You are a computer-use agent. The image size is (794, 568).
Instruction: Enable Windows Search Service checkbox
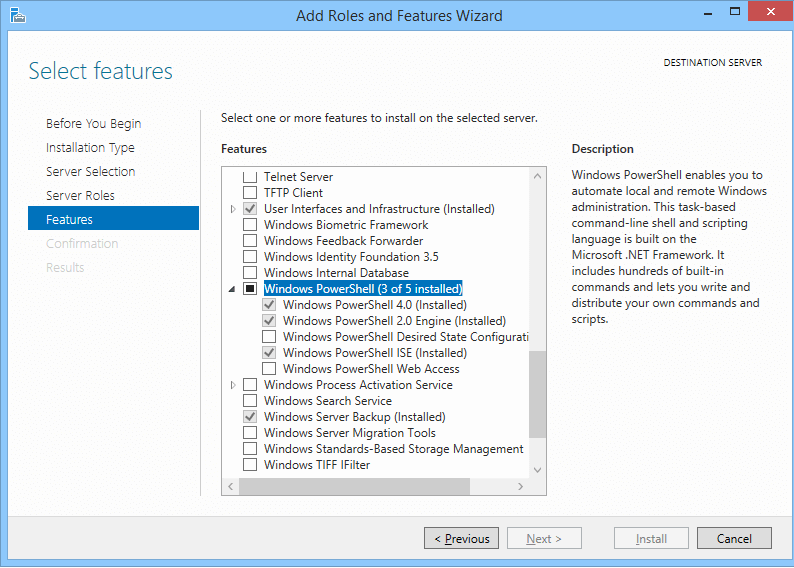point(250,400)
